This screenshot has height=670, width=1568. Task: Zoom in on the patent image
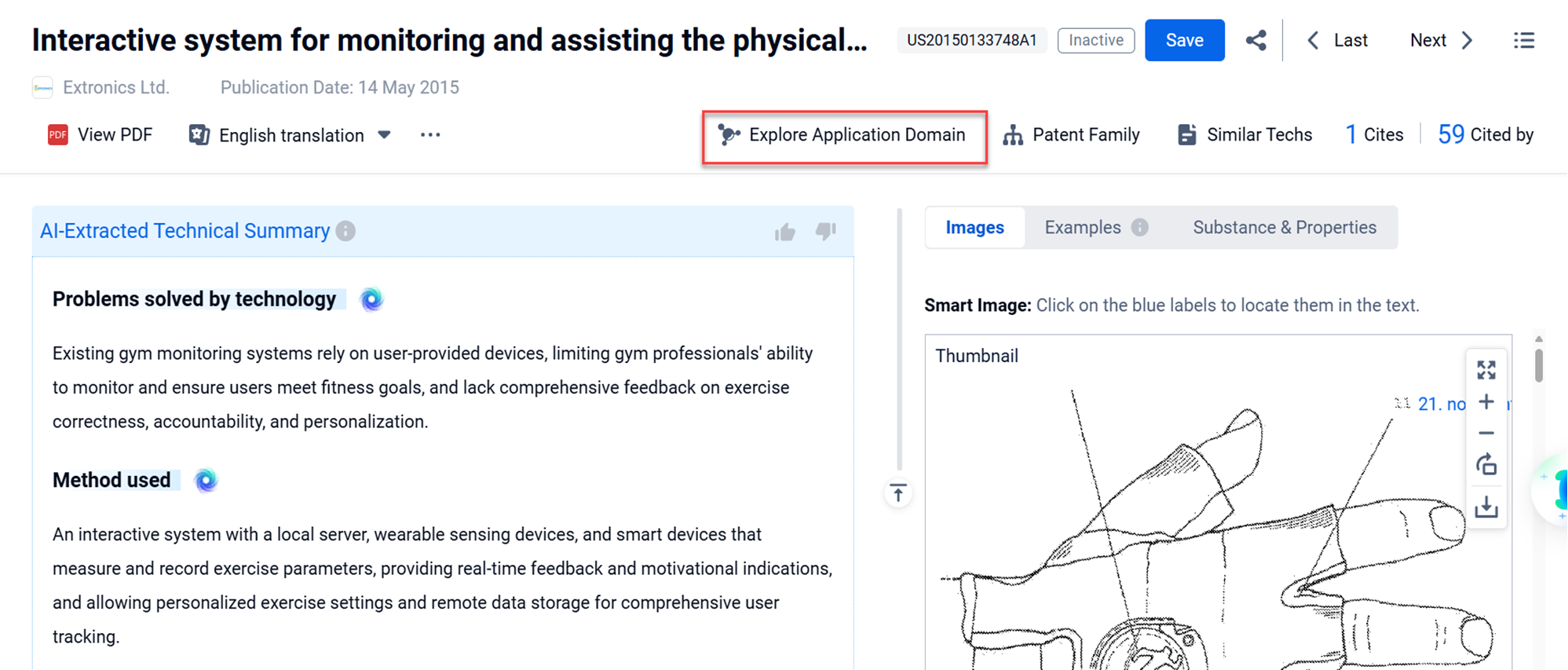[1486, 402]
